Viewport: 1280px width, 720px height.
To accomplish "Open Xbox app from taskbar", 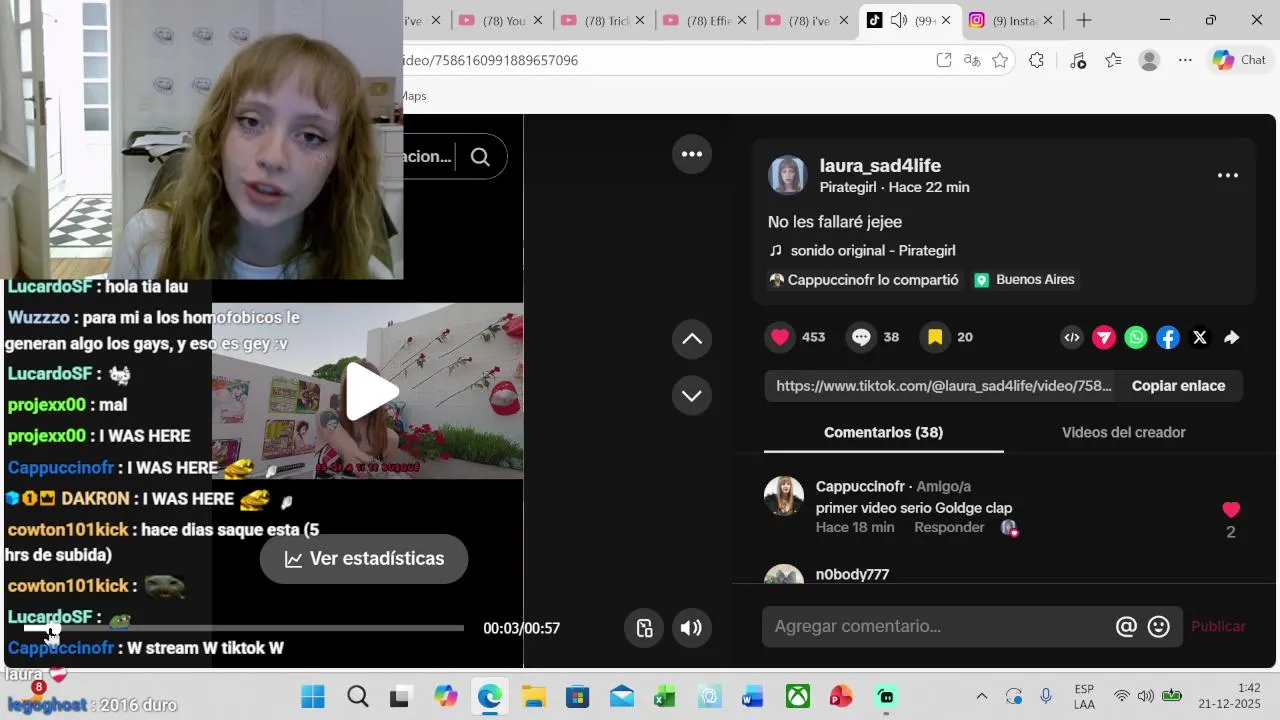I will [798, 696].
